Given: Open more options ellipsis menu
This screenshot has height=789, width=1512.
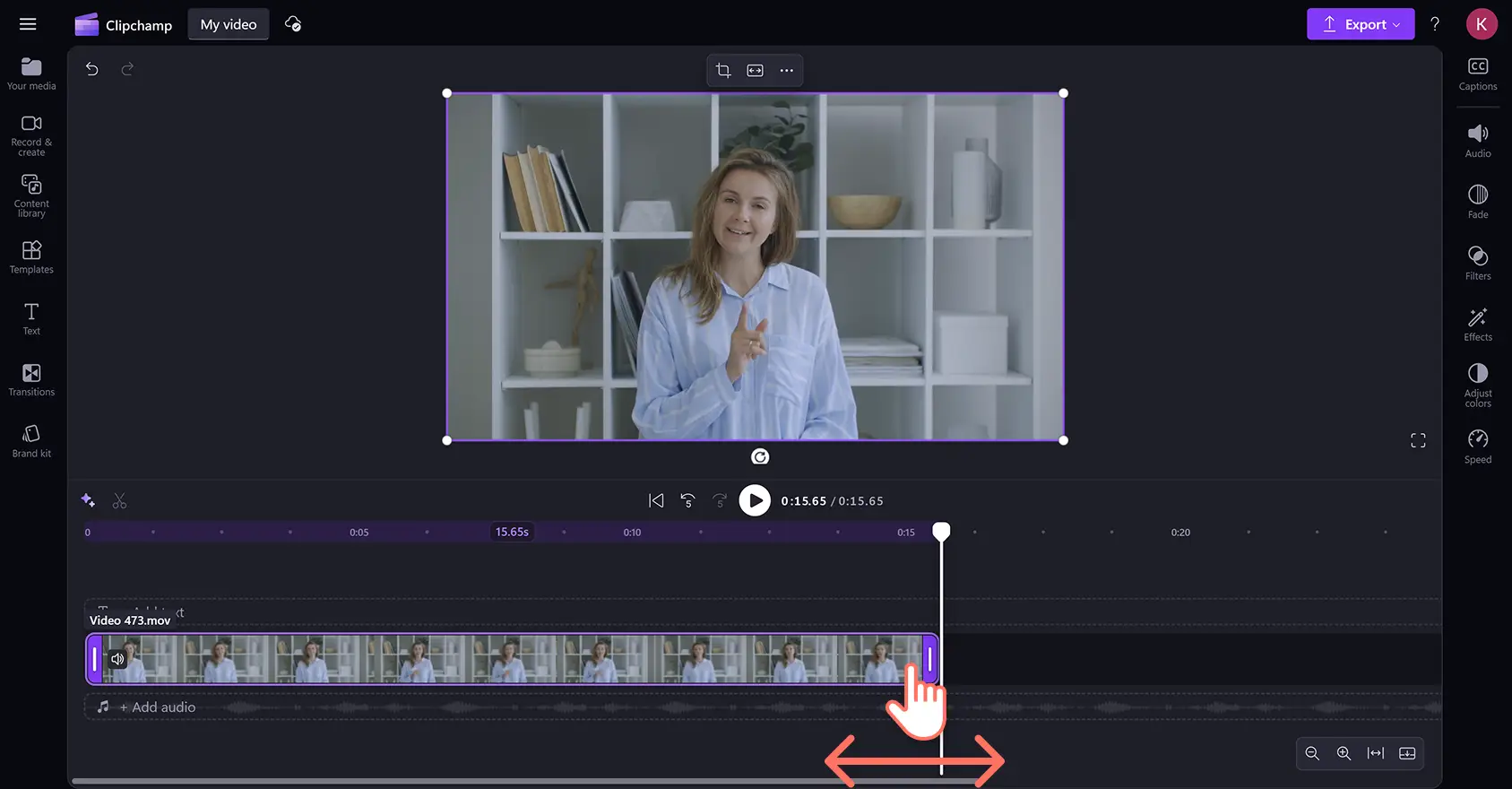Looking at the screenshot, I should coord(787,70).
